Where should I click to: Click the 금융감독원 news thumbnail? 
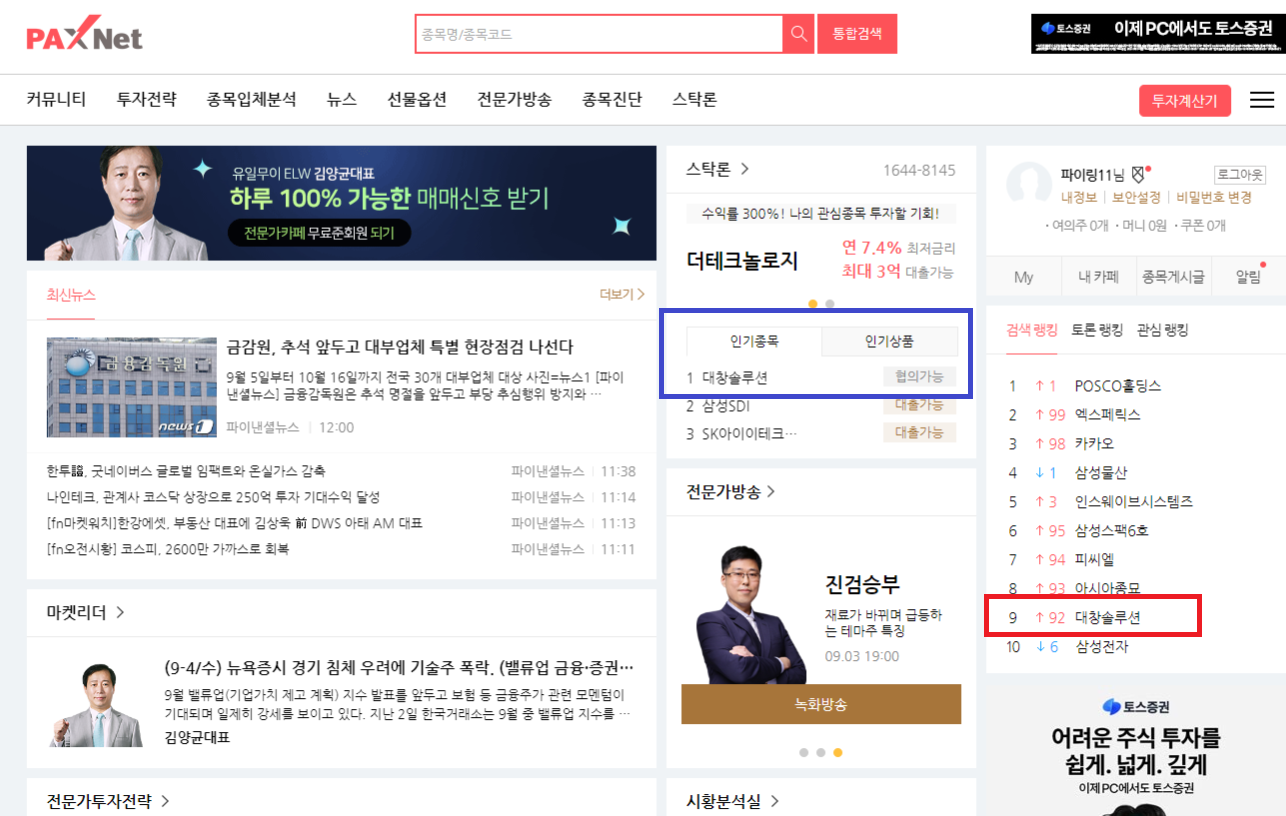click(x=131, y=387)
